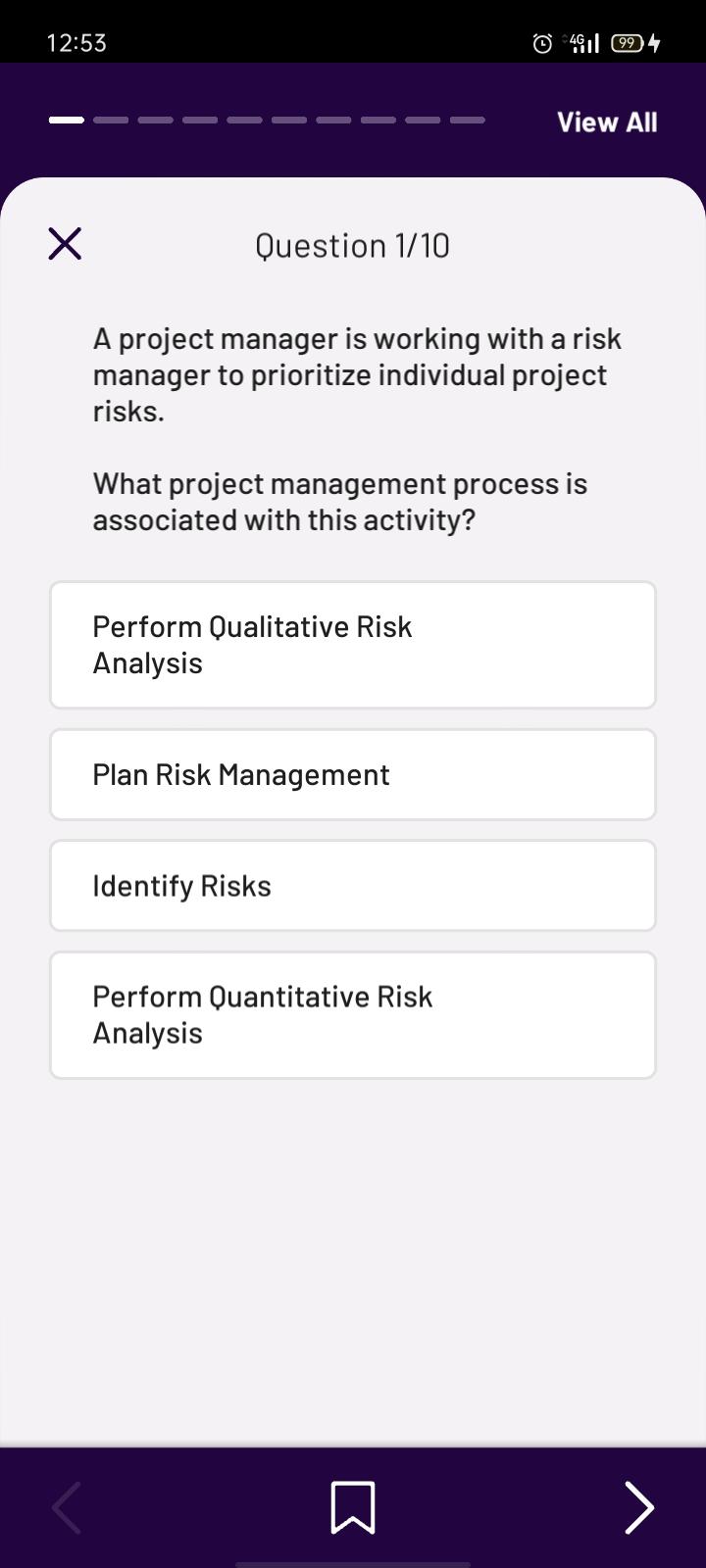
Task: Select Perform Quantitative Risk Analysis answer
Action: pos(353,1015)
